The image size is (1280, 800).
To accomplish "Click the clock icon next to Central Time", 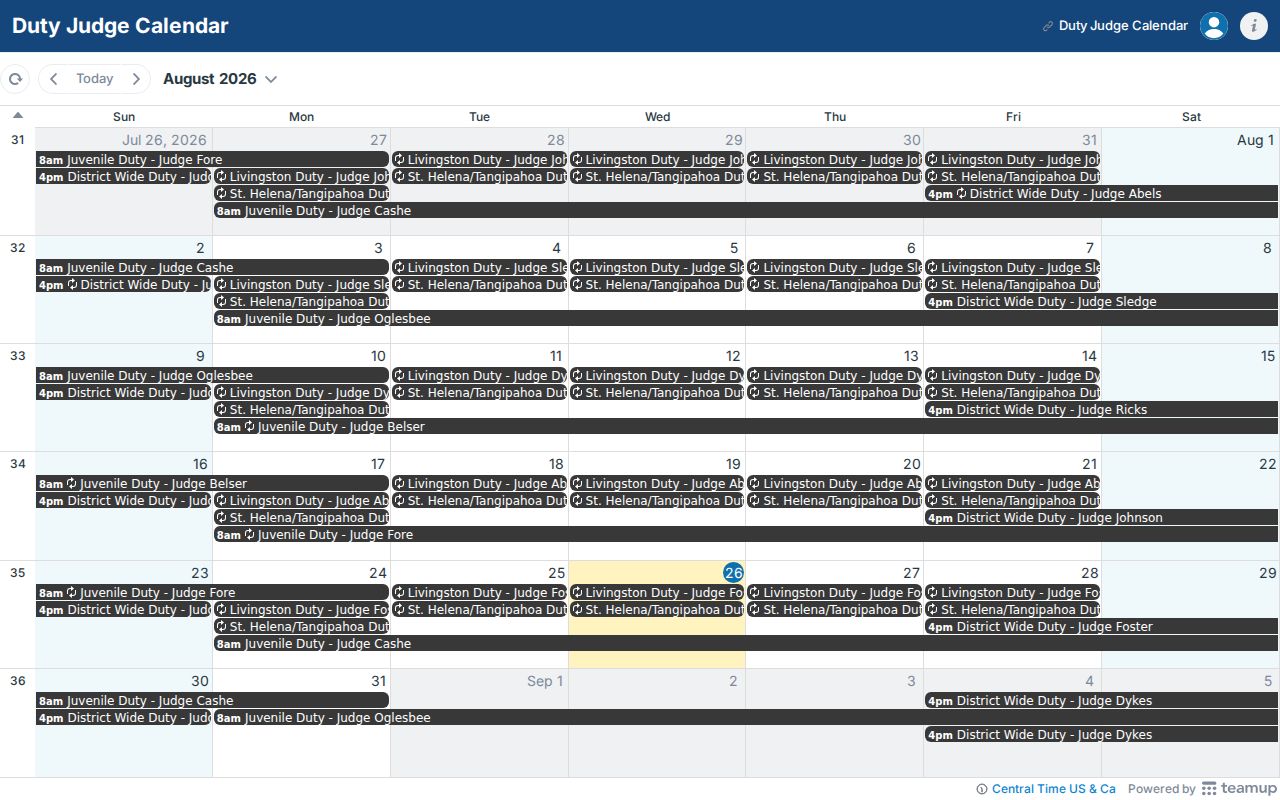I will (x=982, y=789).
